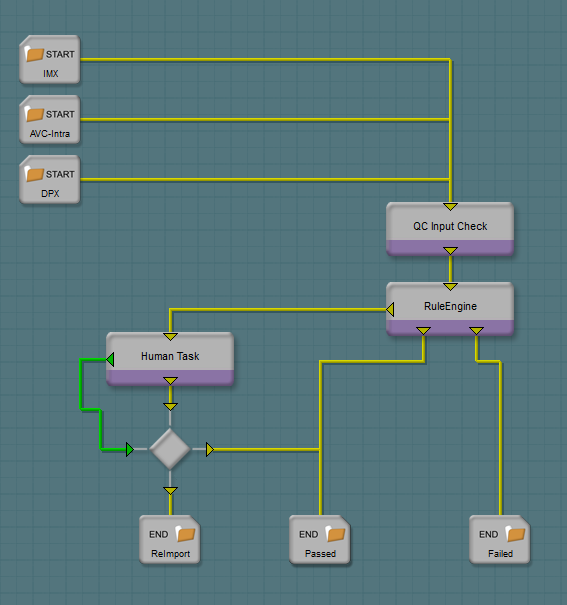The width and height of the screenshot is (567, 605).
Task: Click the Human Task bottom output port
Action: [170, 381]
